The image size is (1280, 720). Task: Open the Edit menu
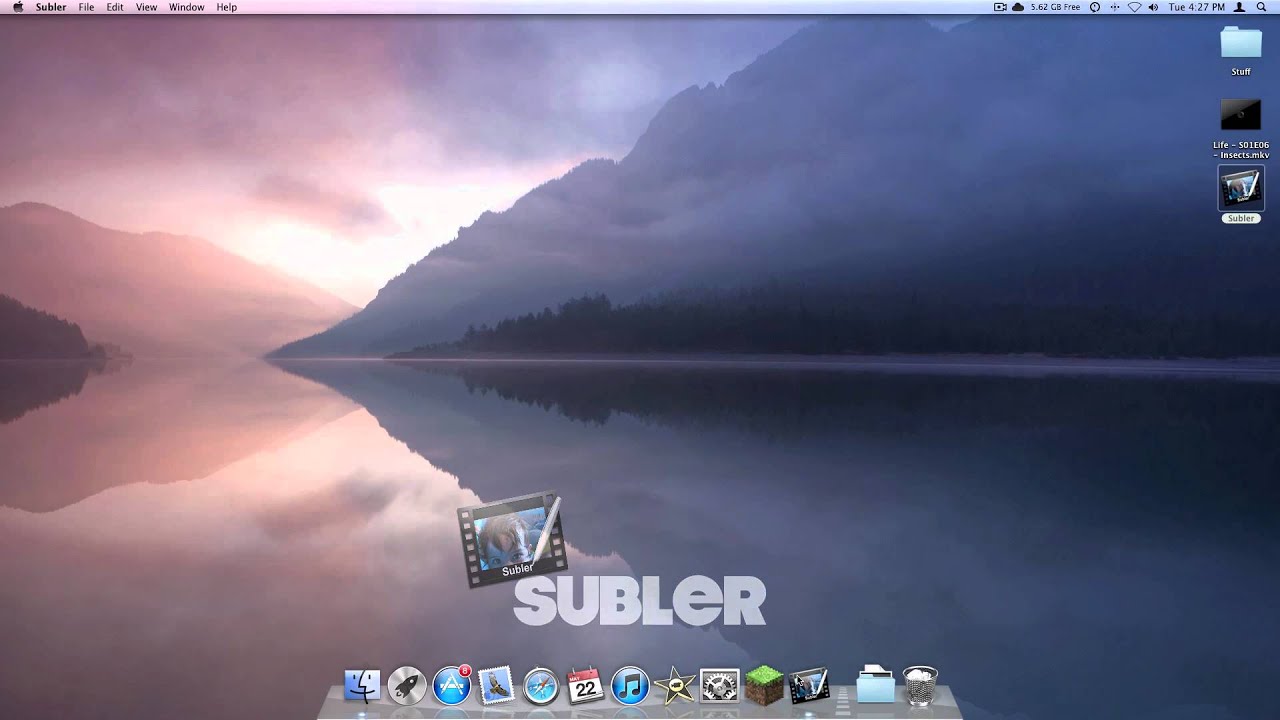[115, 7]
